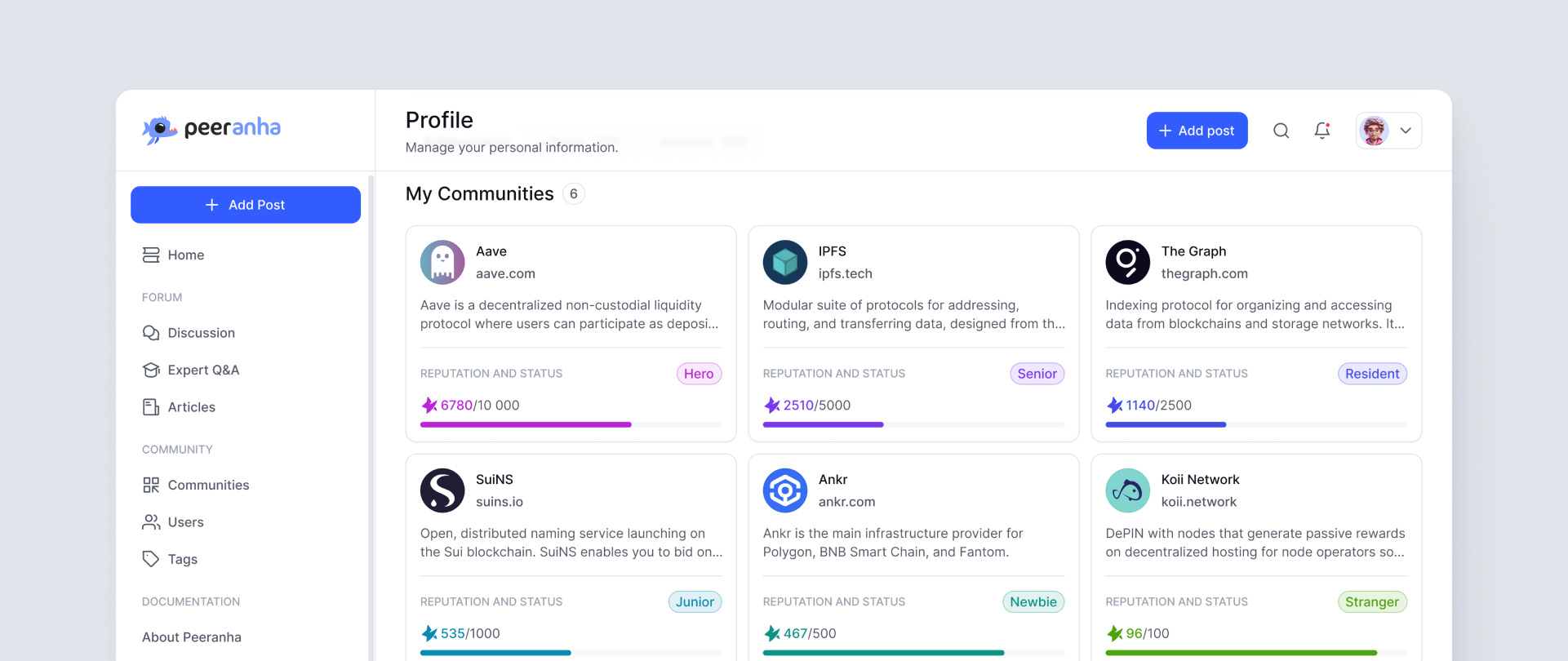Click the Aave ghost logo

tap(442, 262)
